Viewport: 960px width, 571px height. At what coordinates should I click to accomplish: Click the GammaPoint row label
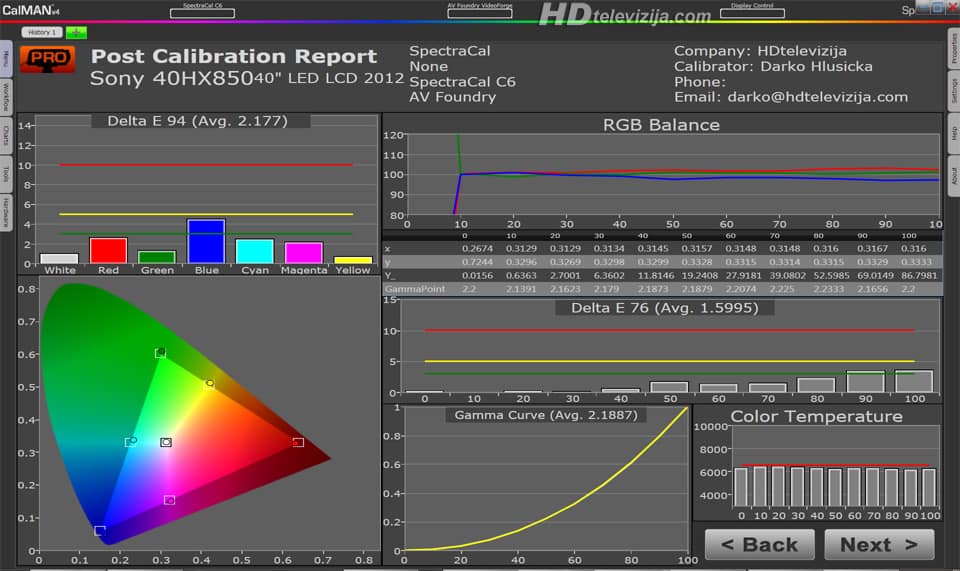[x=414, y=289]
